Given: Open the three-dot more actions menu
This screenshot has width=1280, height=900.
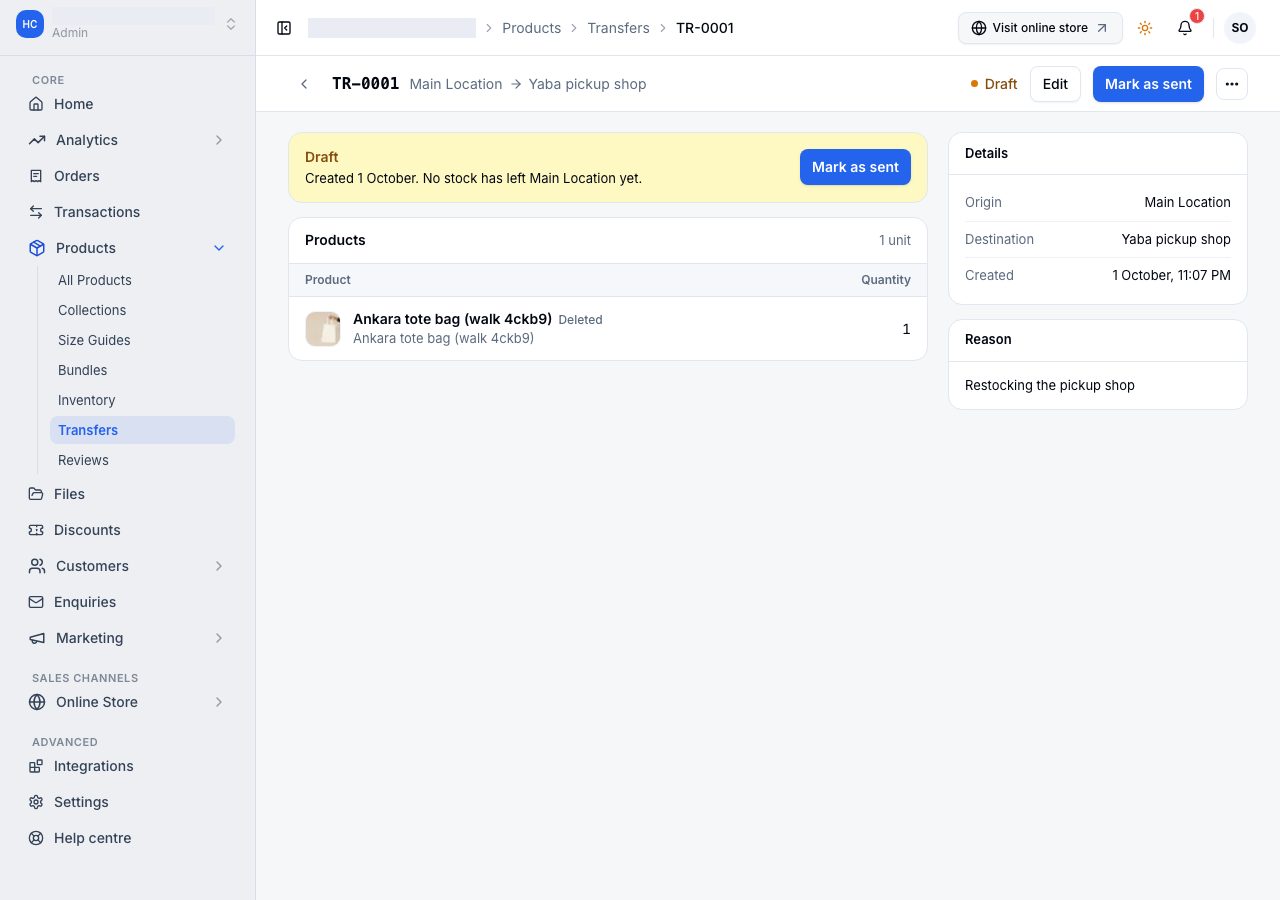Looking at the screenshot, I should (x=1232, y=84).
